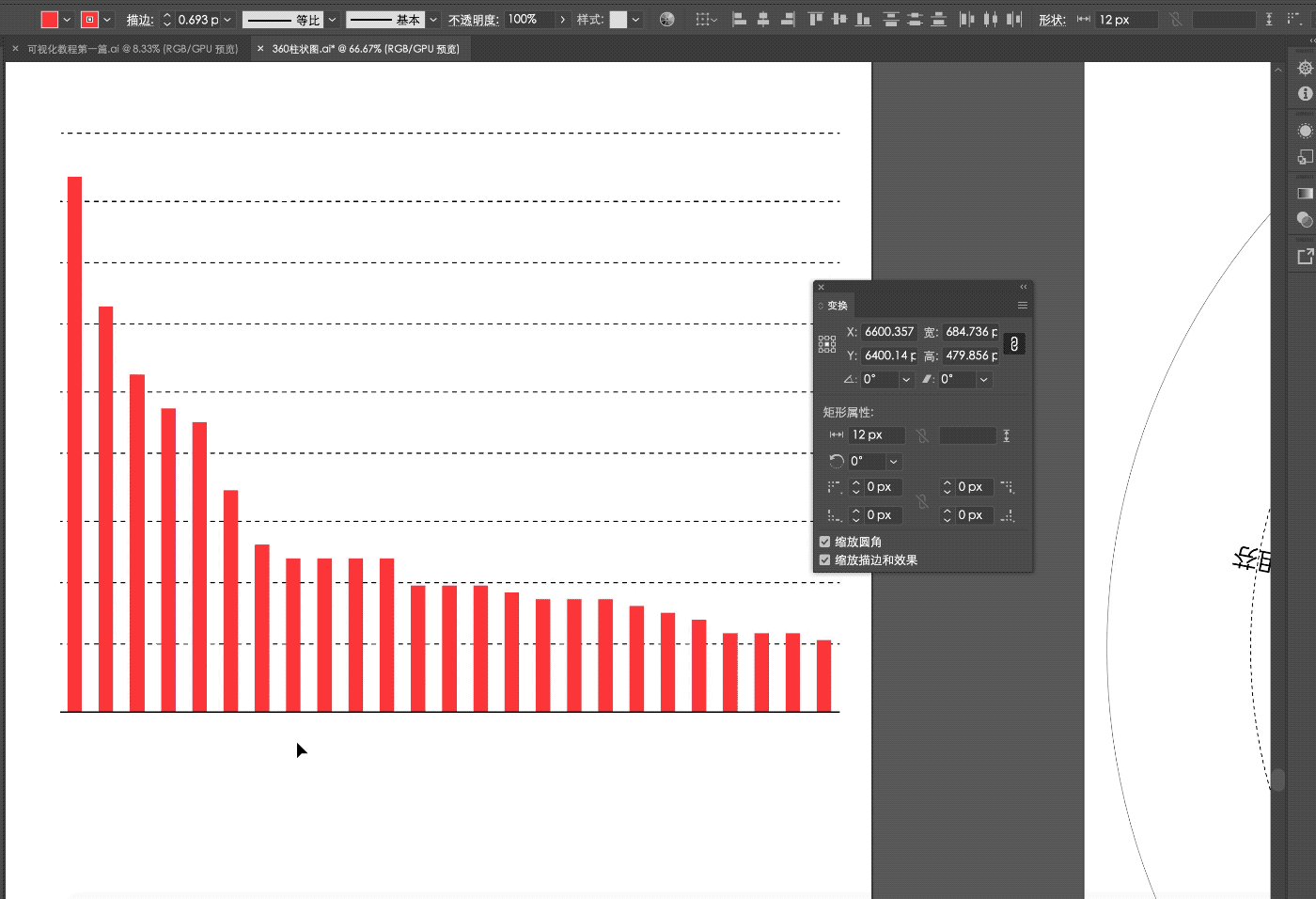Image resolution: width=1316 pixels, height=899 pixels.
Task: Step the top-left corner radius
Action: click(x=855, y=487)
